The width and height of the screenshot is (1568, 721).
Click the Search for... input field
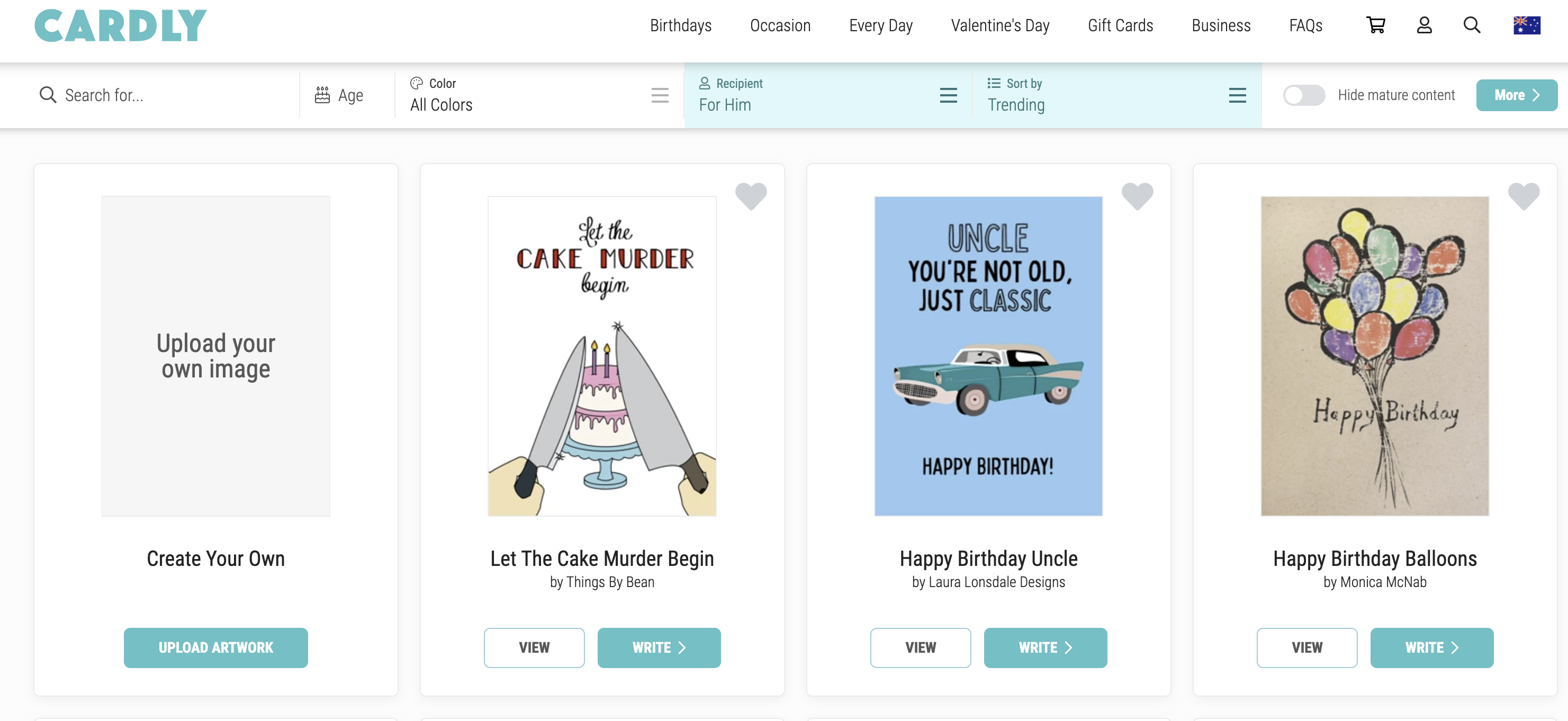pos(170,95)
